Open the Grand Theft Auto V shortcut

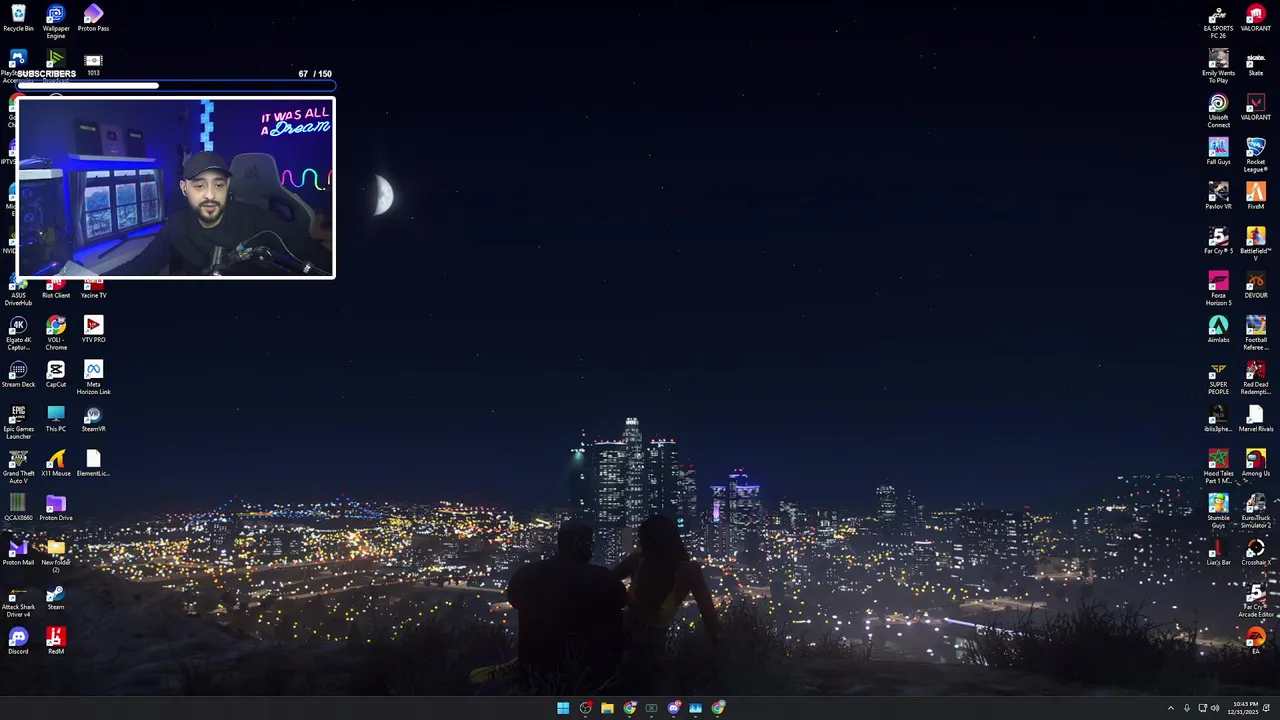18,467
